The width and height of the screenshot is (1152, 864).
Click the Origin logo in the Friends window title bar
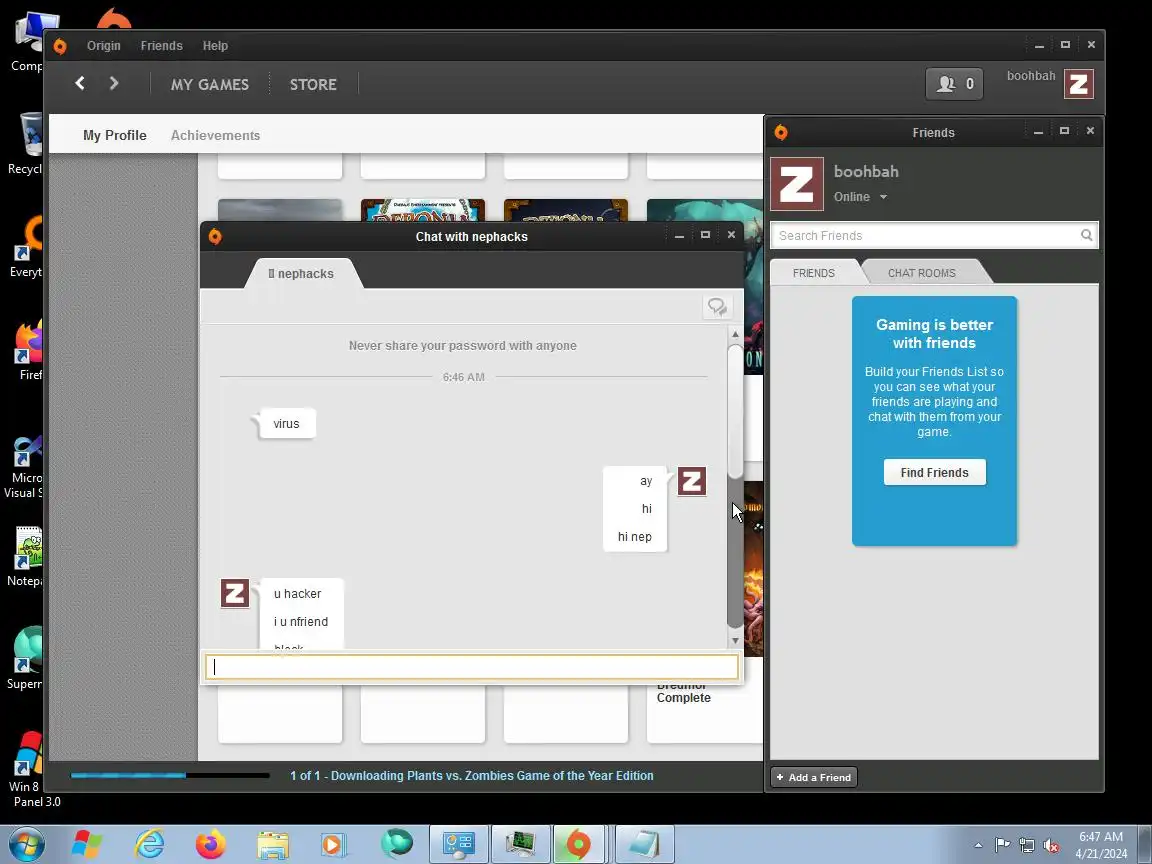click(781, 132)
